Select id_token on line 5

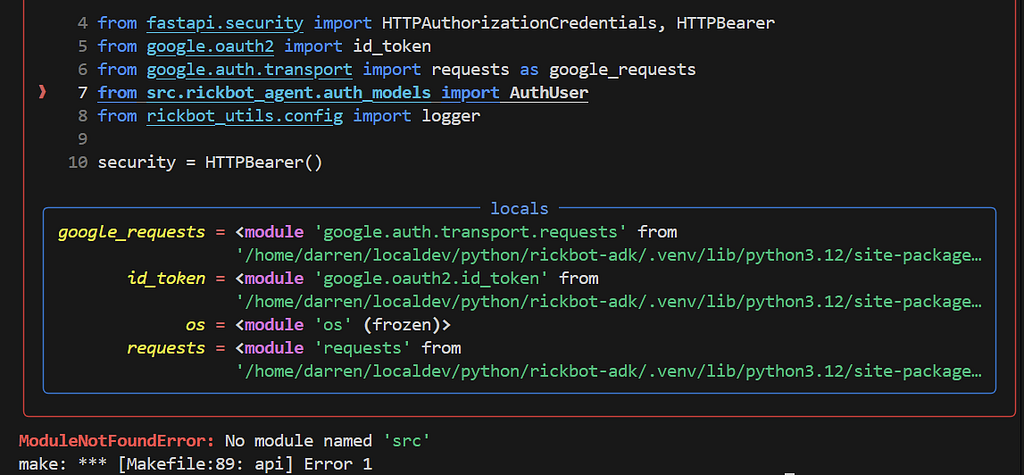[392, 47]
